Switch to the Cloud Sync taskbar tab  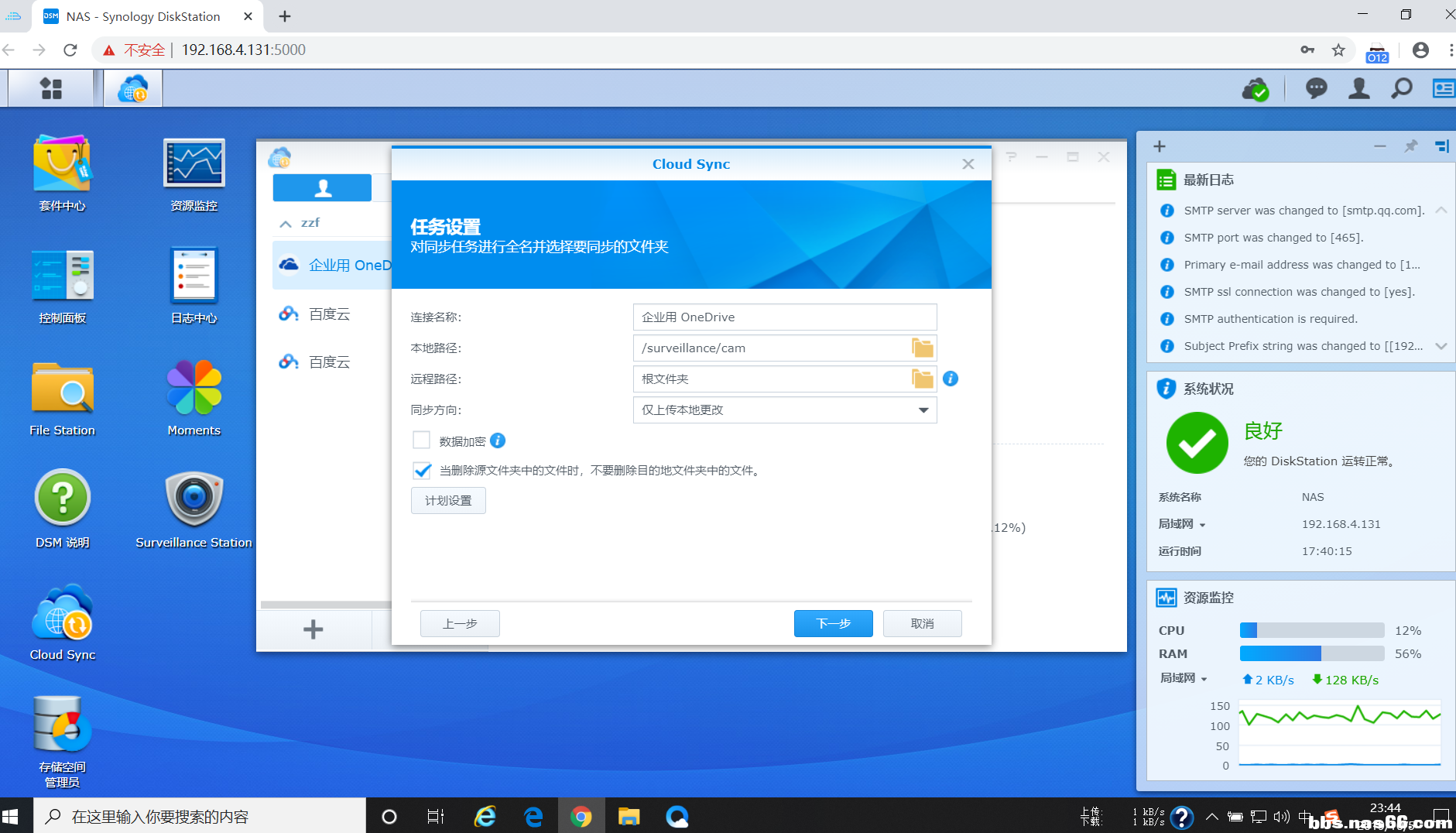tap(133, 89)
